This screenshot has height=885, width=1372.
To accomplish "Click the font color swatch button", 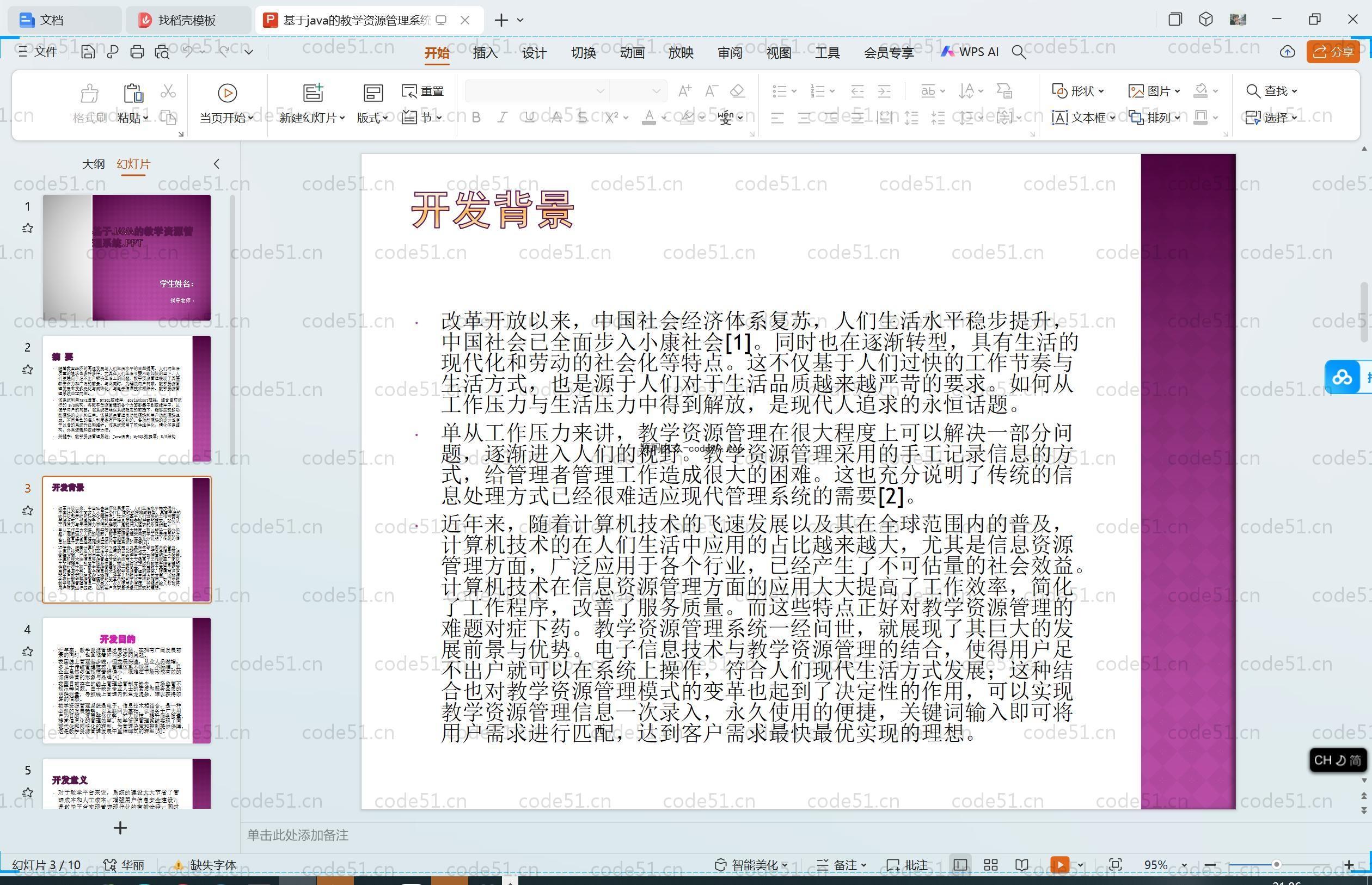I will click(x=649, y=118).
